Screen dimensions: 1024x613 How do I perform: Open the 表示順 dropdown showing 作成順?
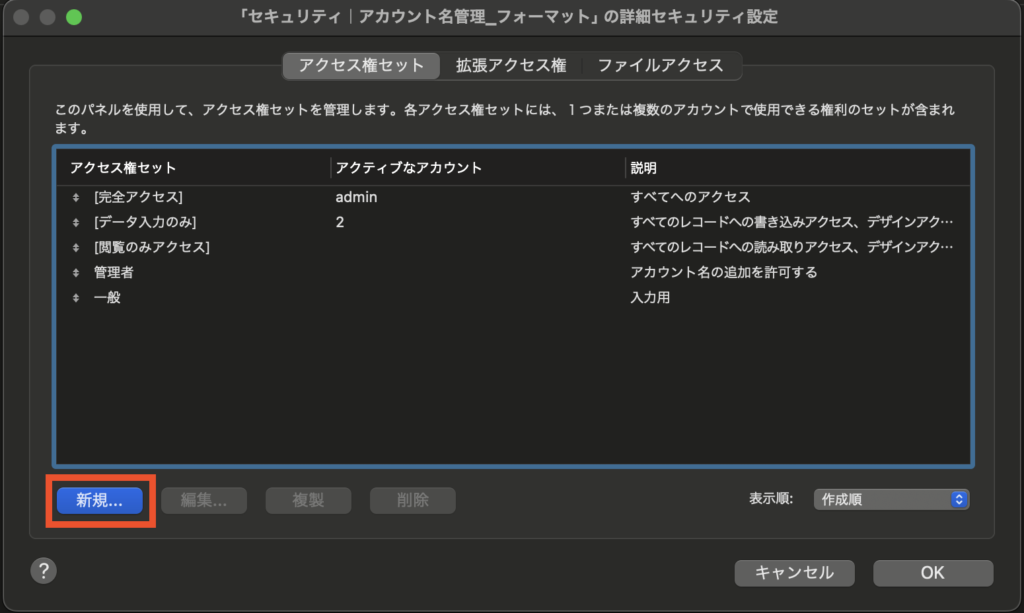(891, 499)
